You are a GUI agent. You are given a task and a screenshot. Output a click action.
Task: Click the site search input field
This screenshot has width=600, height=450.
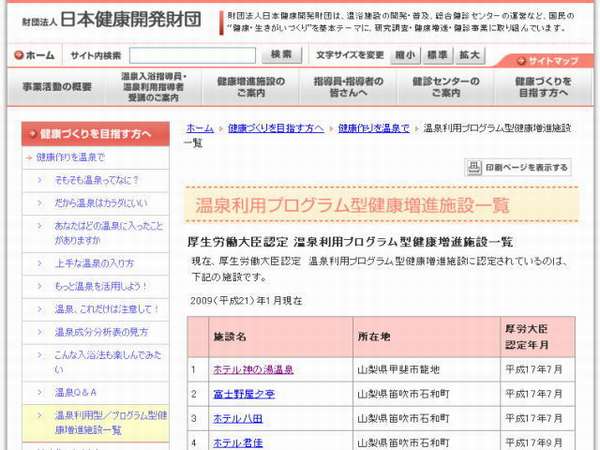click(192, 55)
